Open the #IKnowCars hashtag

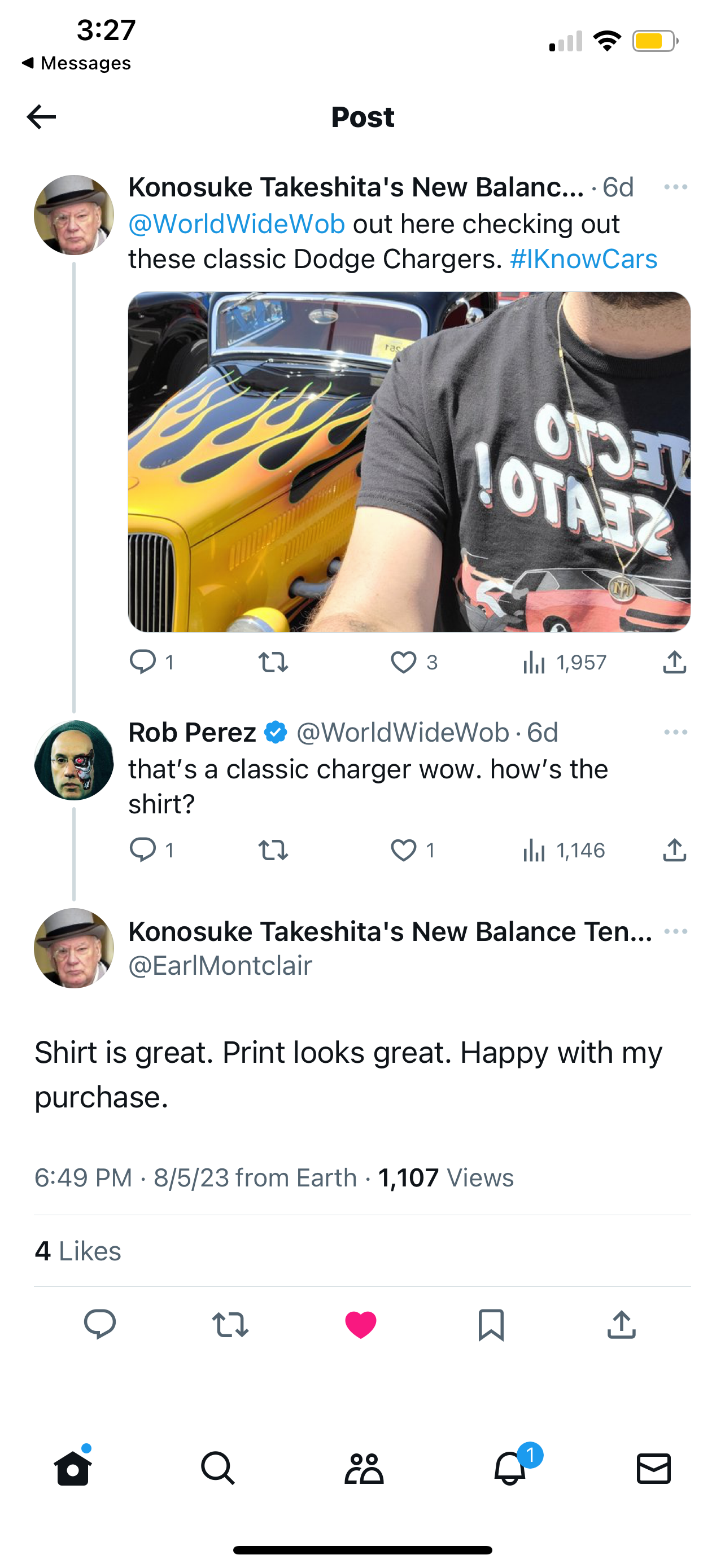[x=583, y=259]
